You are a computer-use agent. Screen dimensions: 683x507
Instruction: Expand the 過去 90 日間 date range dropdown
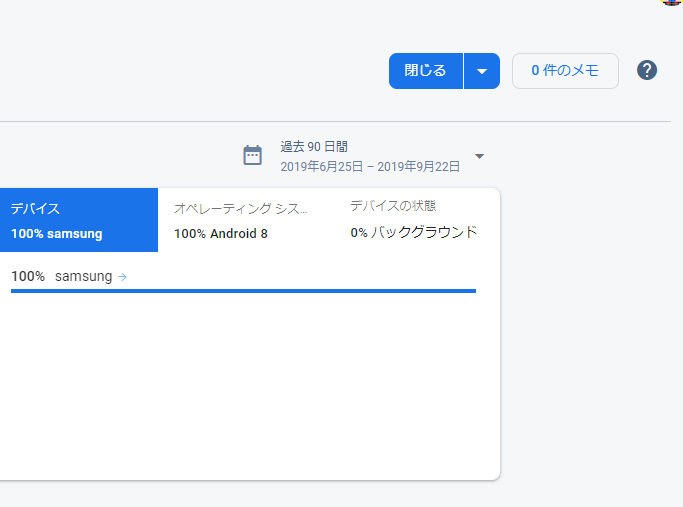479,156
